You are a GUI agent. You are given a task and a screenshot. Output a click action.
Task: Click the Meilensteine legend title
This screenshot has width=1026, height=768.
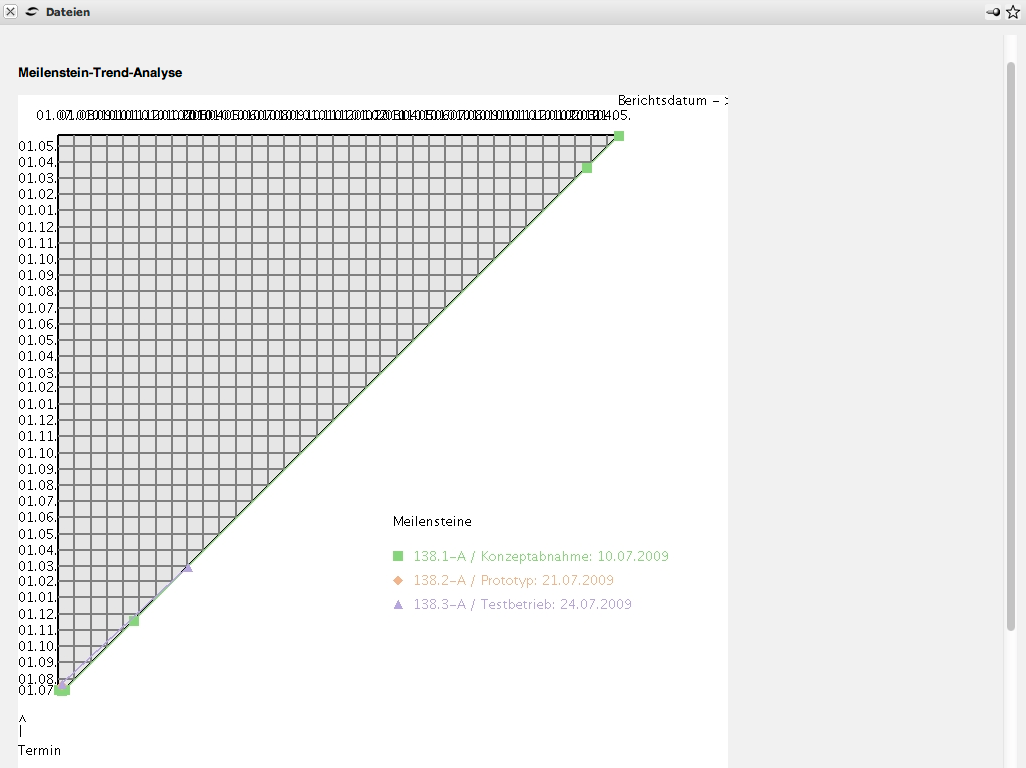pos(432,521)
